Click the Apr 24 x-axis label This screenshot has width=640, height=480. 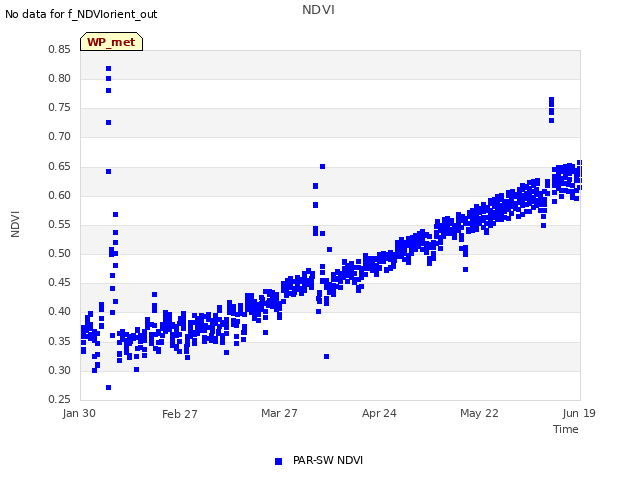coord(379,413)
